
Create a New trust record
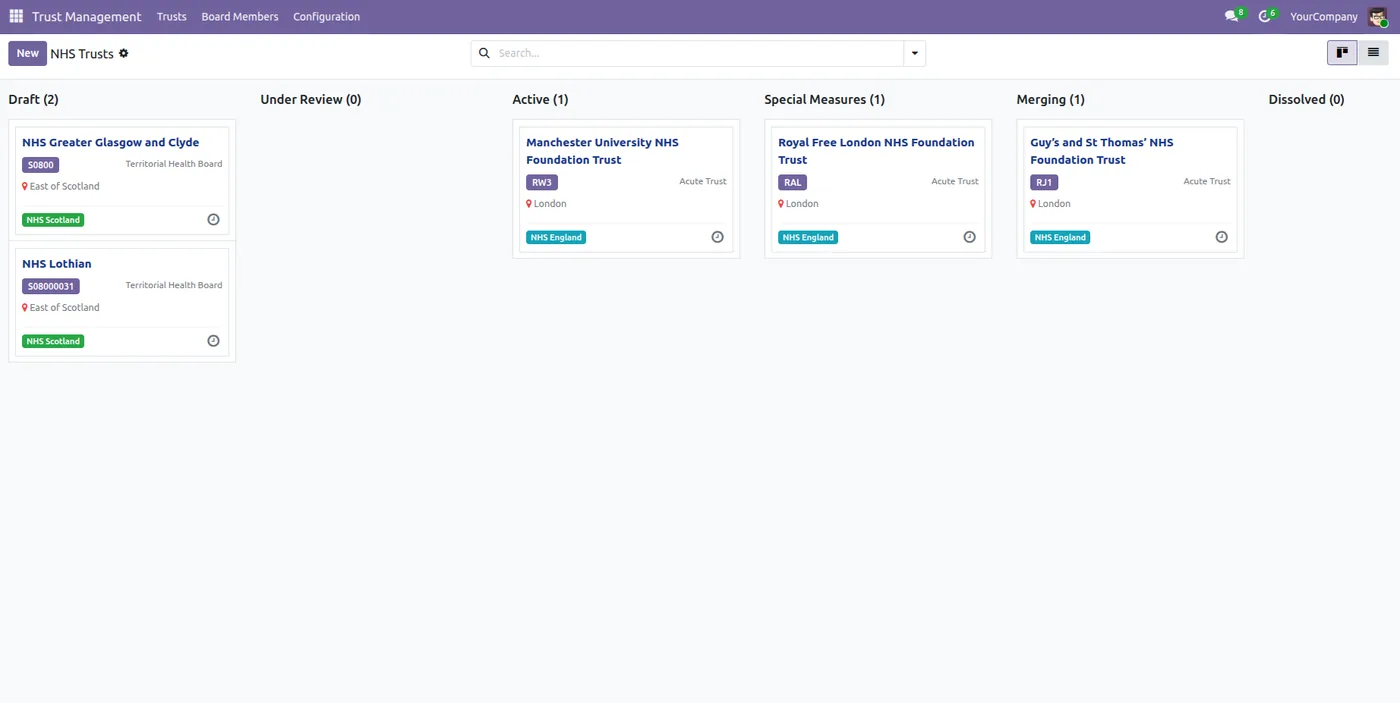[x=28, y=53]
